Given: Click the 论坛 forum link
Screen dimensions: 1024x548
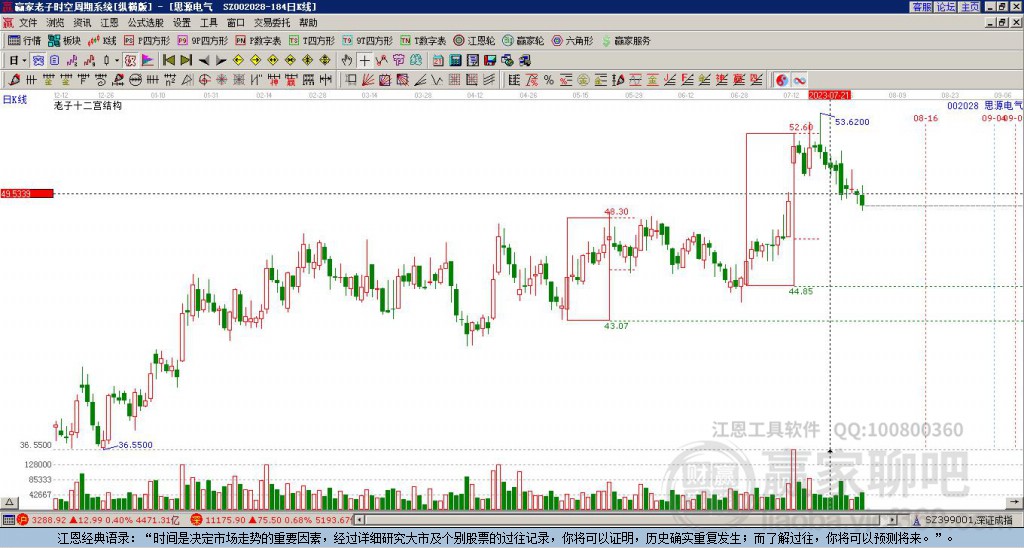Looking at the screenshot, I should click(x=946, y=7).
